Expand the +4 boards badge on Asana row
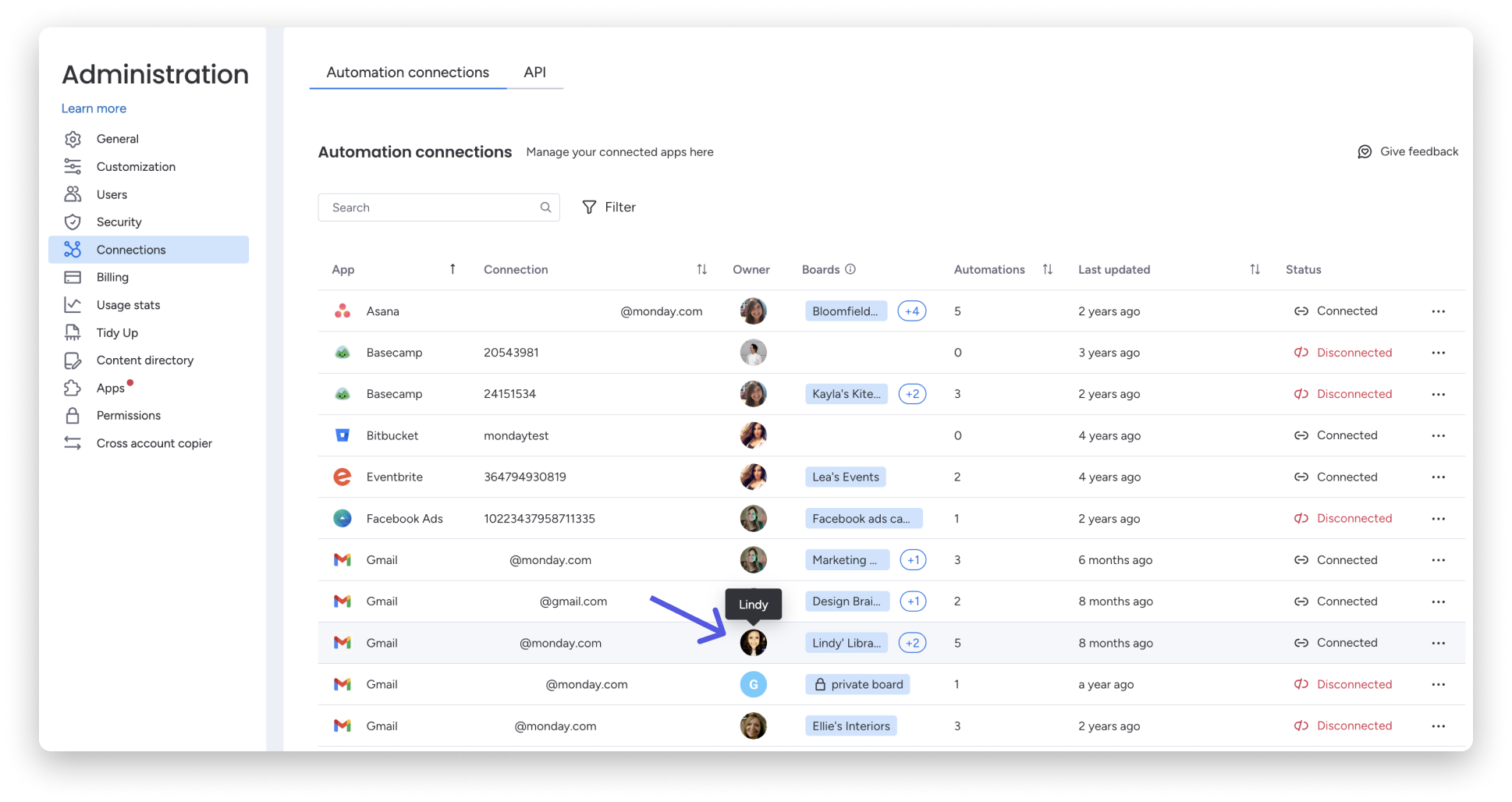 coord(911,311)
